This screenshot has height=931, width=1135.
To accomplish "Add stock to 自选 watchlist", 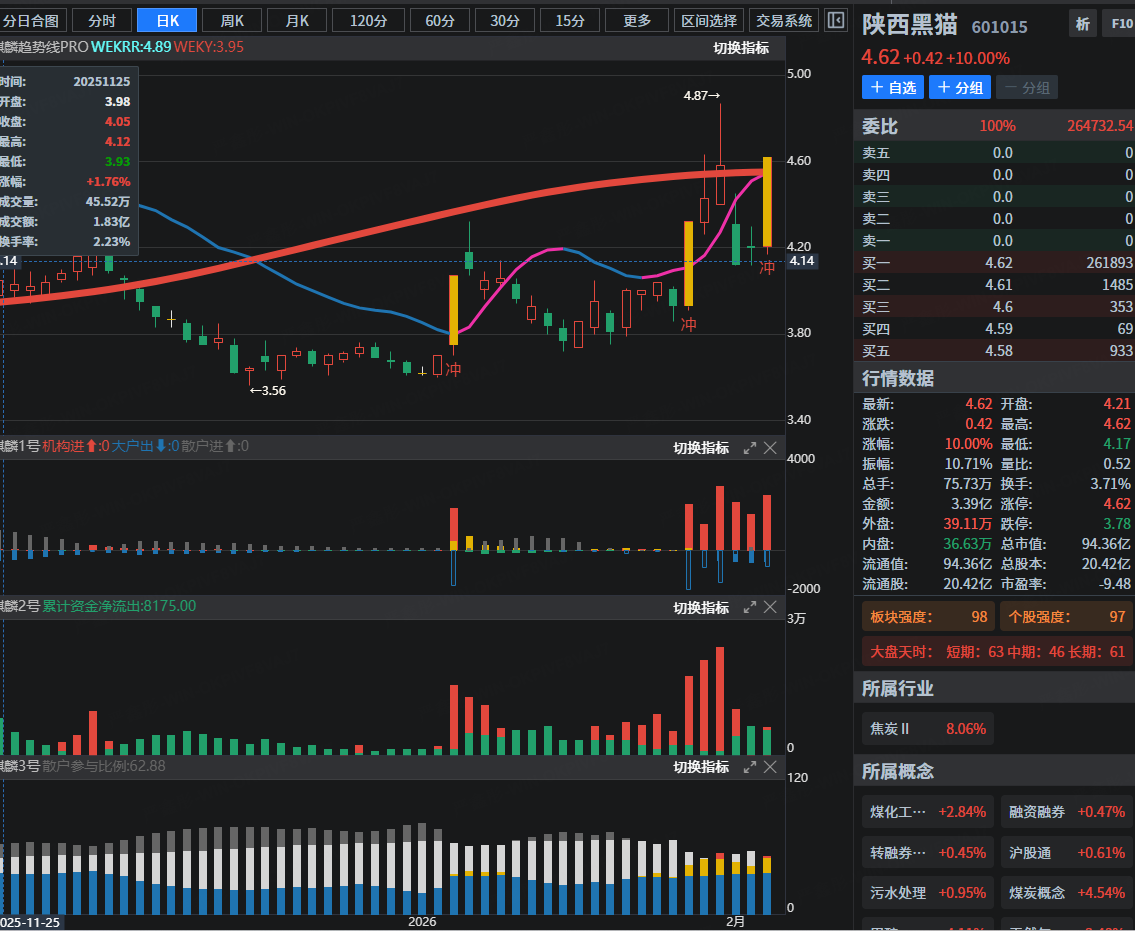I will (893, 88).
